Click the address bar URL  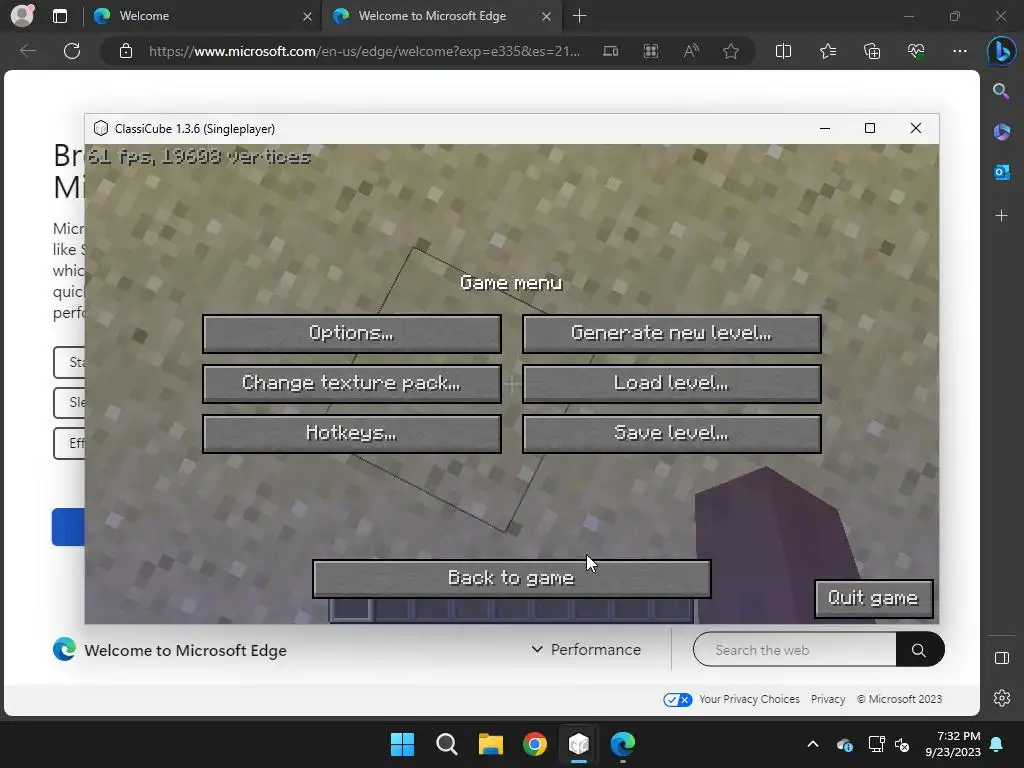click(364, 51)
